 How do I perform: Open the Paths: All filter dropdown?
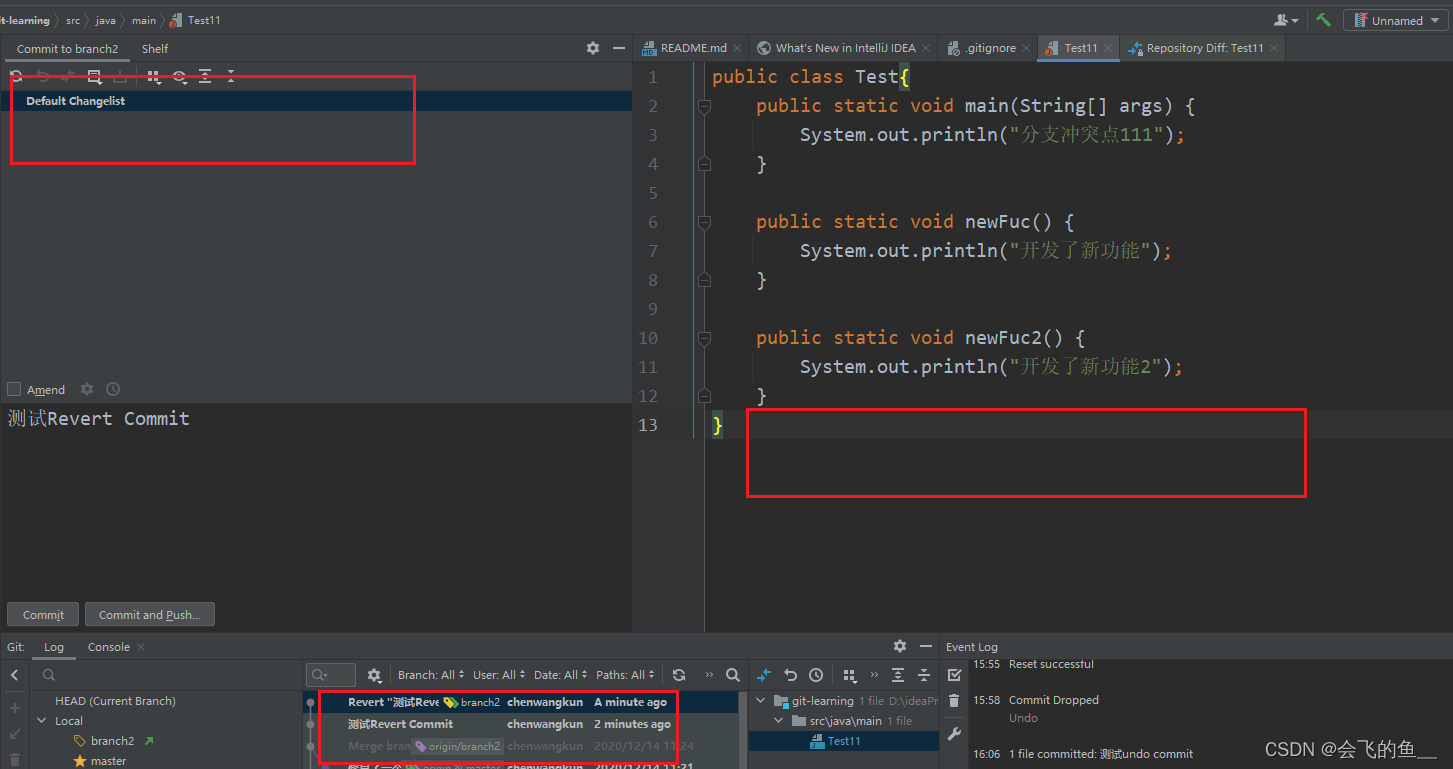coord(626,675)
